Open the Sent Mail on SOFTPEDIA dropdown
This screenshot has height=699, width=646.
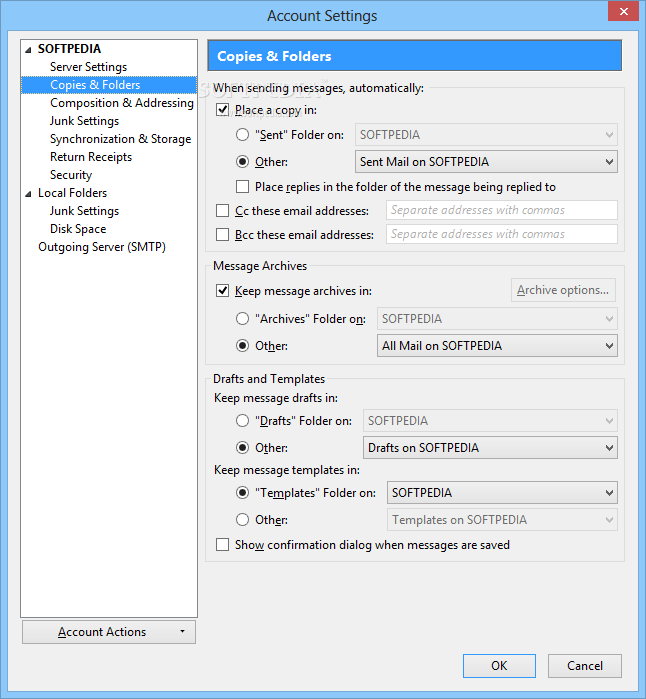pos(486,161)
